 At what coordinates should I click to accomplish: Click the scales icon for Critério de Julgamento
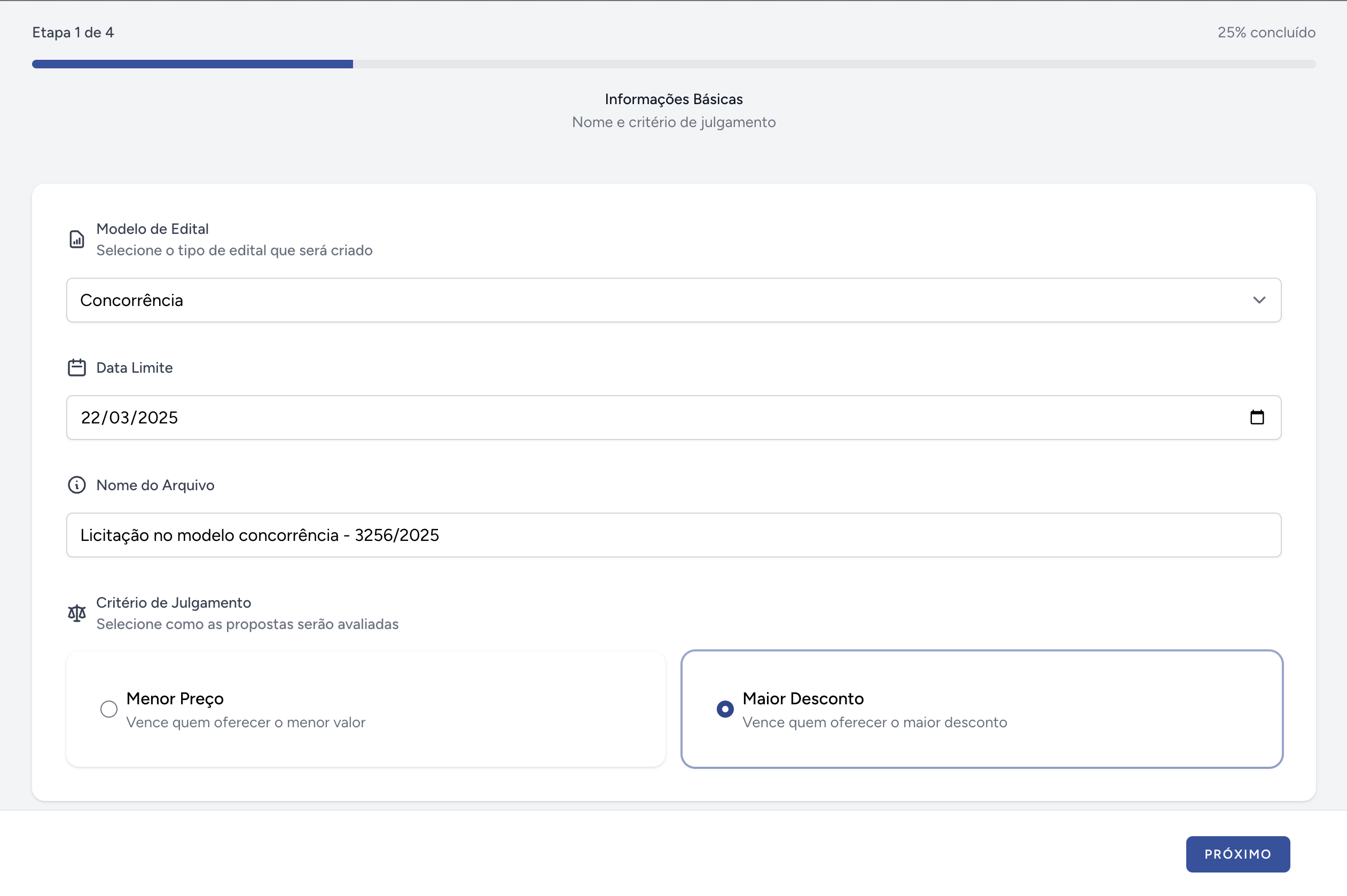tap(76, 612)
